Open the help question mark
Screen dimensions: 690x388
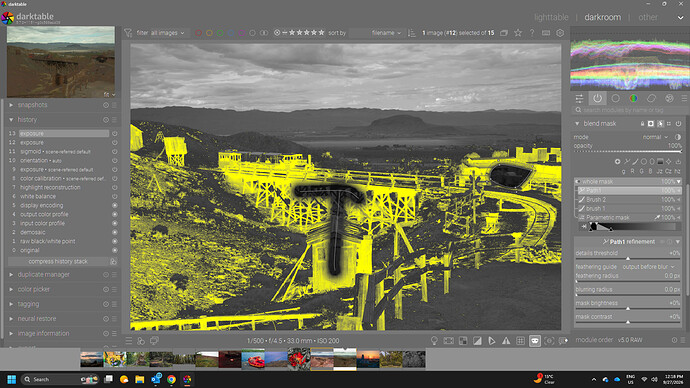click(x=532, y=33)
